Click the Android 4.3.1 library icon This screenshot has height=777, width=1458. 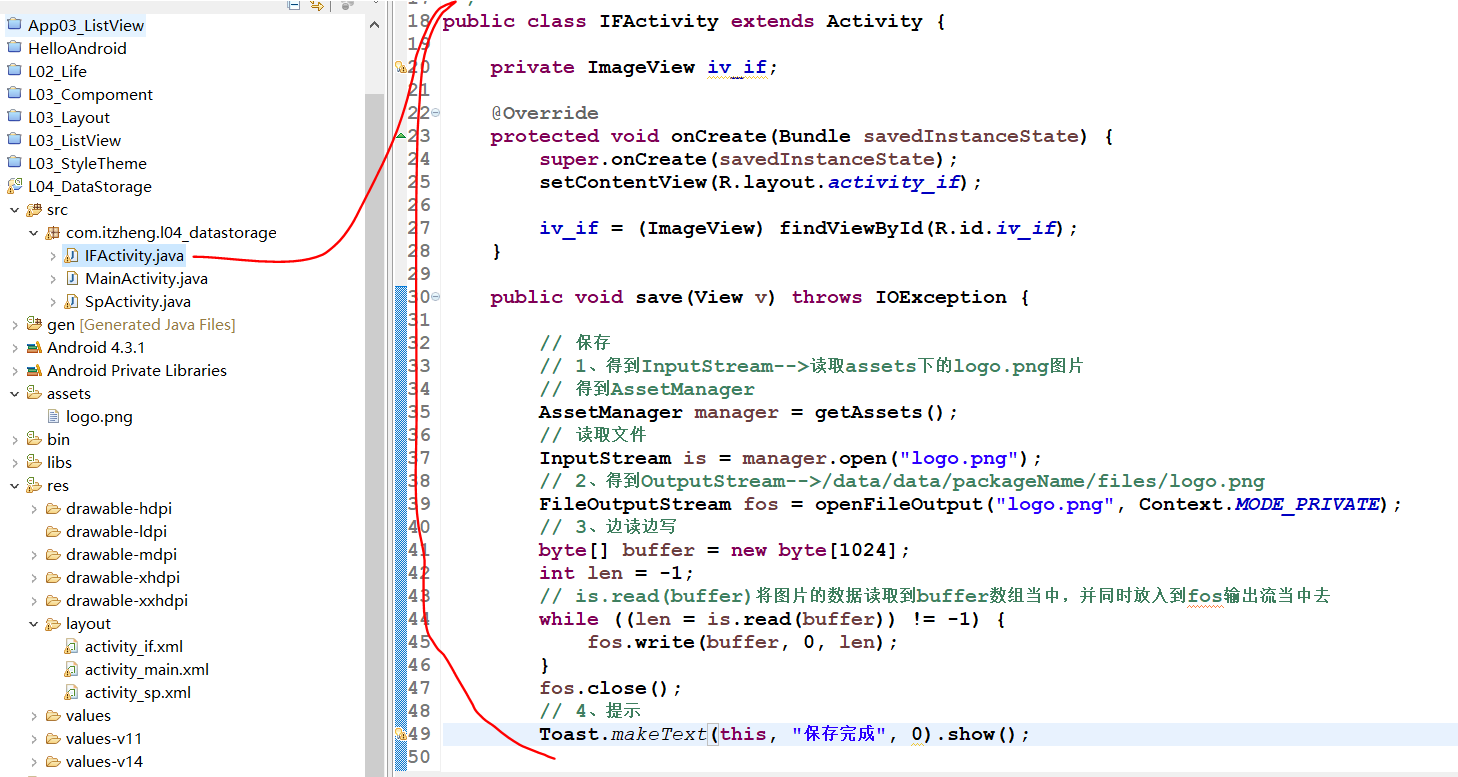[34, 347]
